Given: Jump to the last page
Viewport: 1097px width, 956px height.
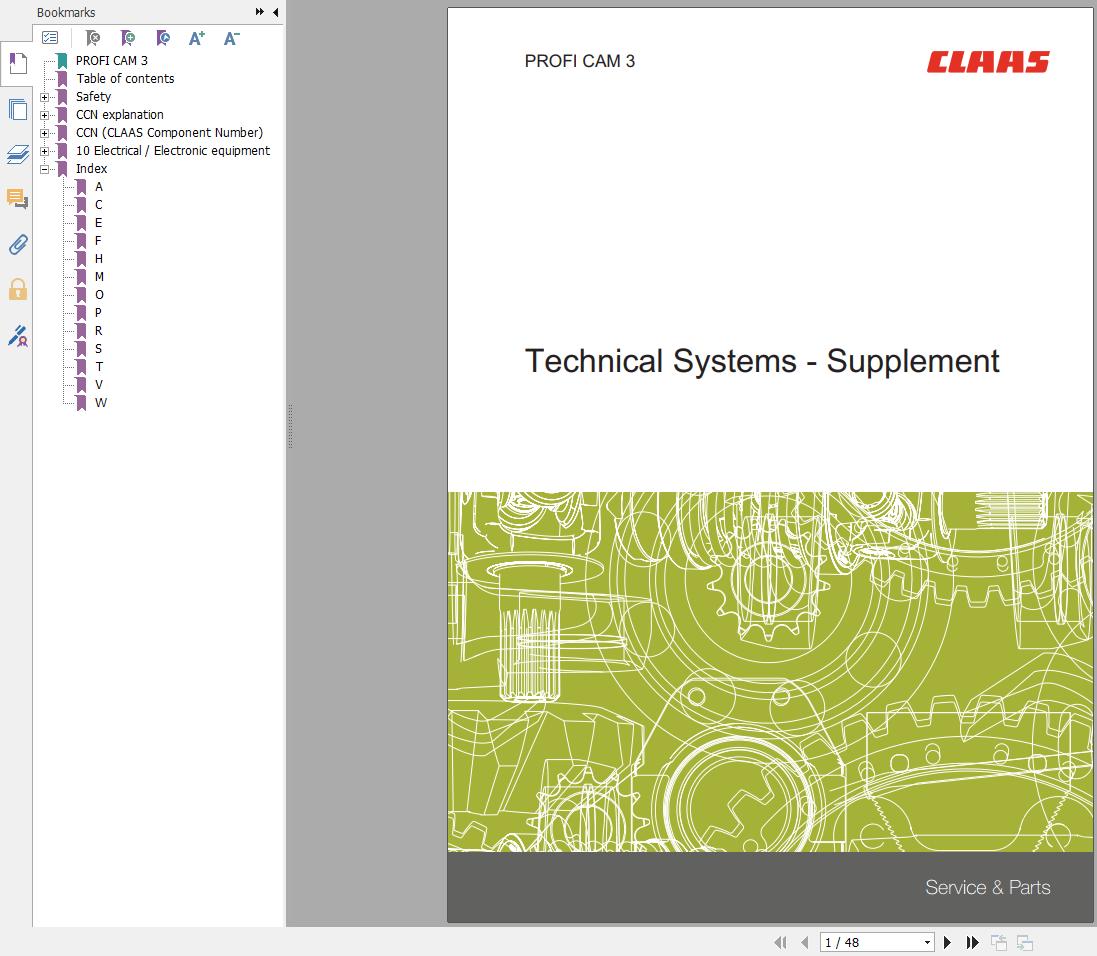Looking at the screenshot, I should tap(972, 942).
